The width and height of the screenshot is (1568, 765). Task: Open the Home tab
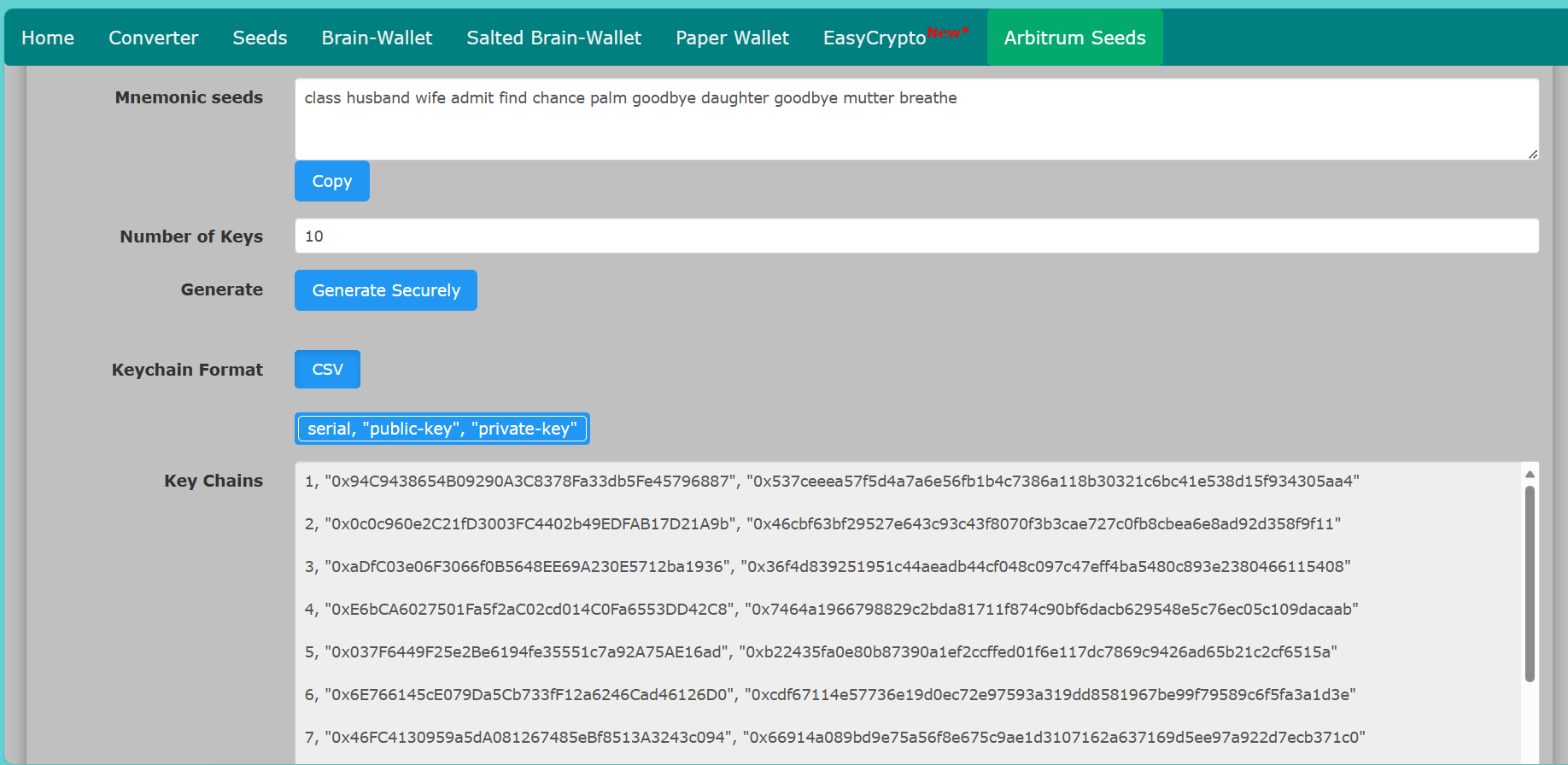click(x=48, y=38)
